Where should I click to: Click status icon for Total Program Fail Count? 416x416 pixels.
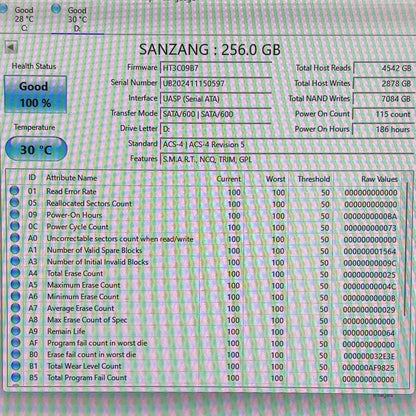click(15, 377)
